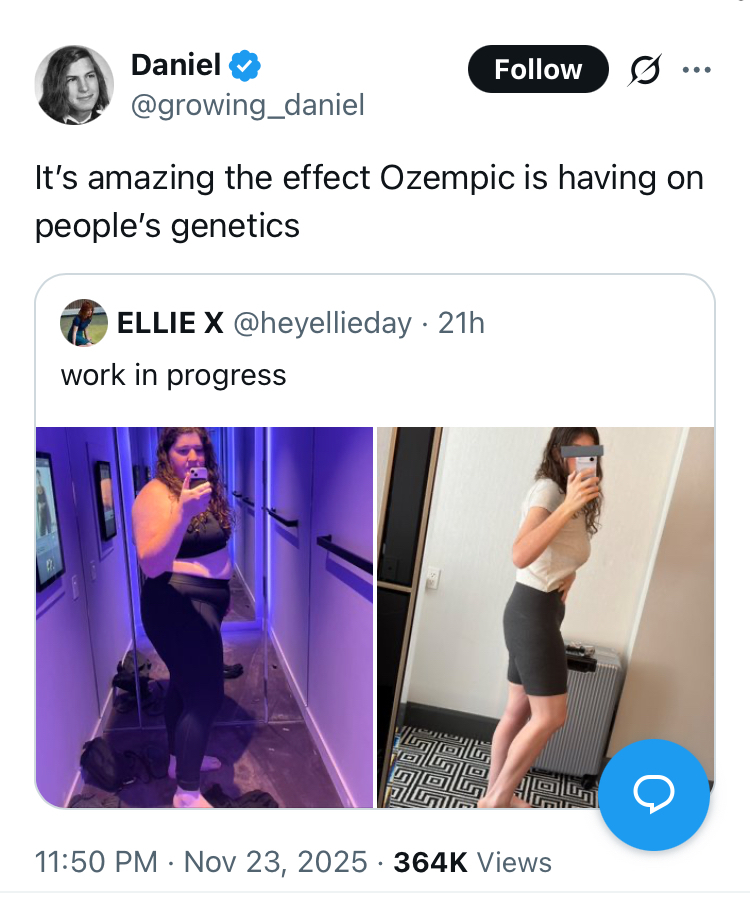Open the quoted "work in progress" text
This screenshot has width=750, height=901.
click(x=174, y=375)
